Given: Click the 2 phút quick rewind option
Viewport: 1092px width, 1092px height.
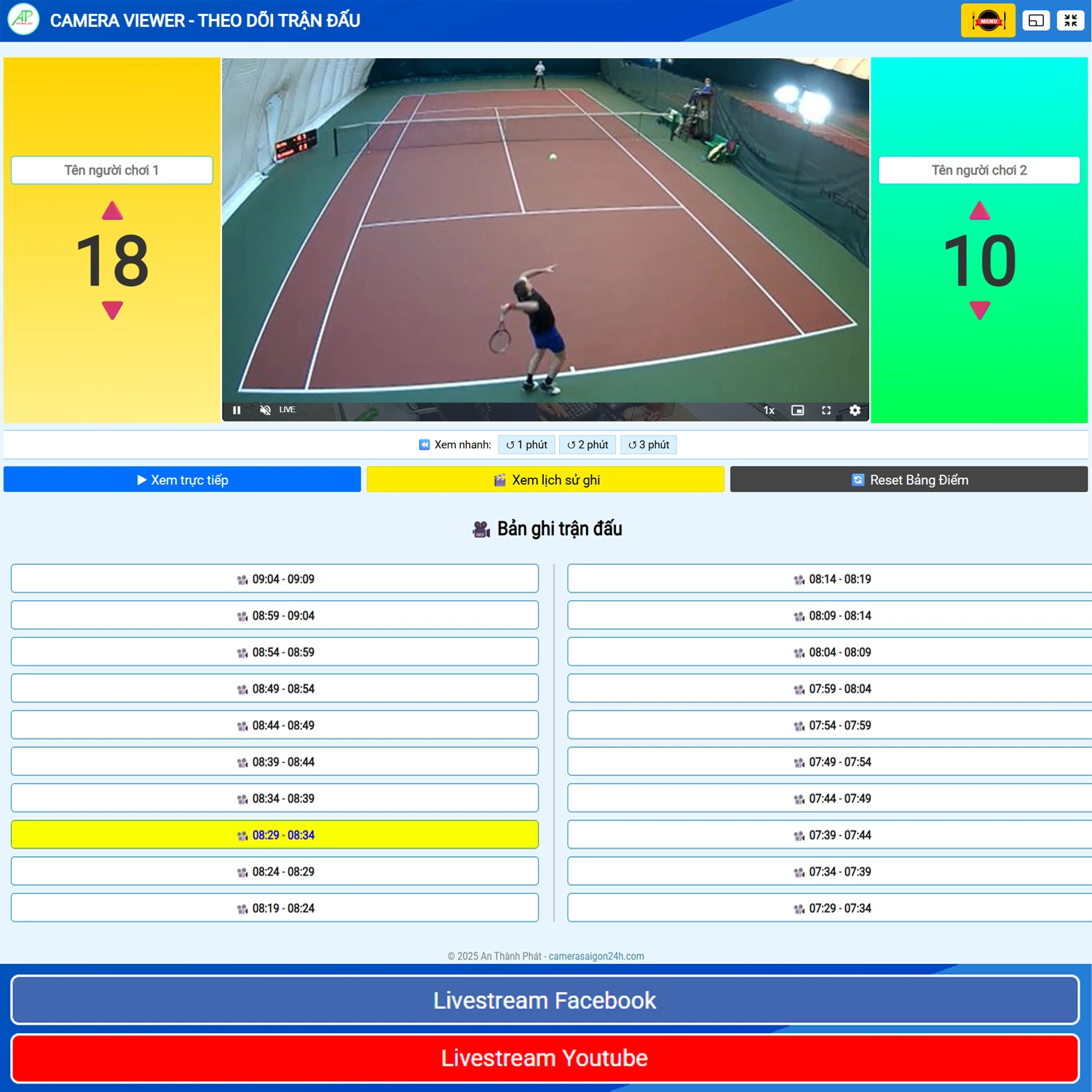Looking at the screenshot, I should pyautogui.click(x=587, y=444).
